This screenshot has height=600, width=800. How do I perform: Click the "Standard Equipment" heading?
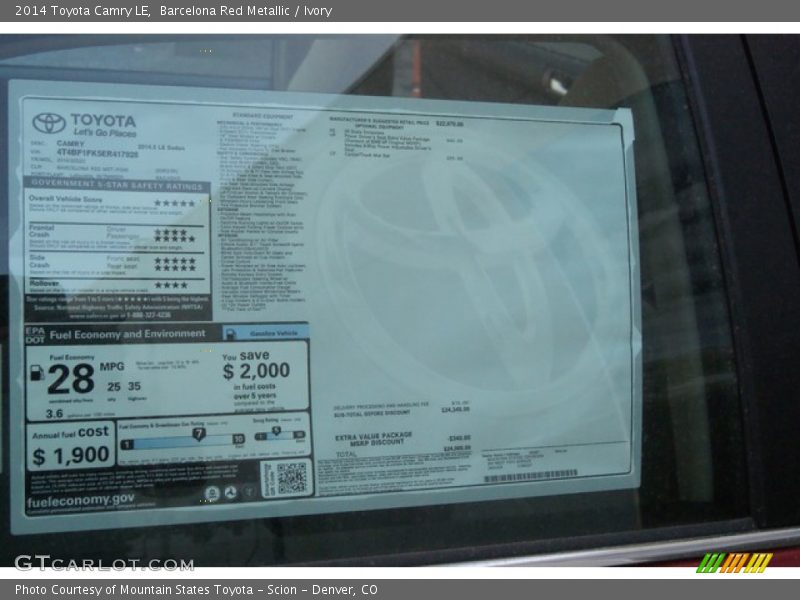[x=263, y=116]
